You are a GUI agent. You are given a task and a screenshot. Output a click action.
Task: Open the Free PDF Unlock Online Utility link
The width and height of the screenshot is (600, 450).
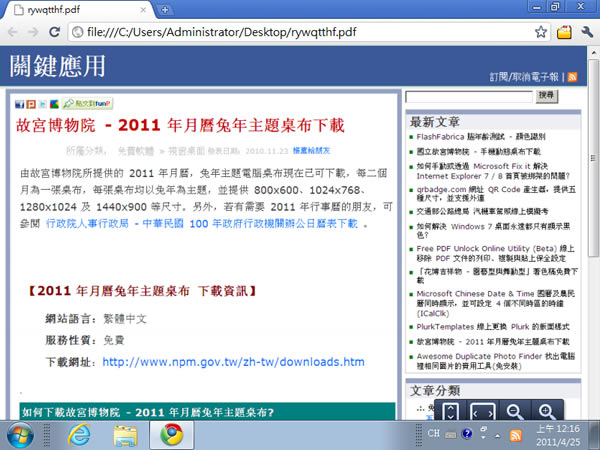click(x=496, y=253)
